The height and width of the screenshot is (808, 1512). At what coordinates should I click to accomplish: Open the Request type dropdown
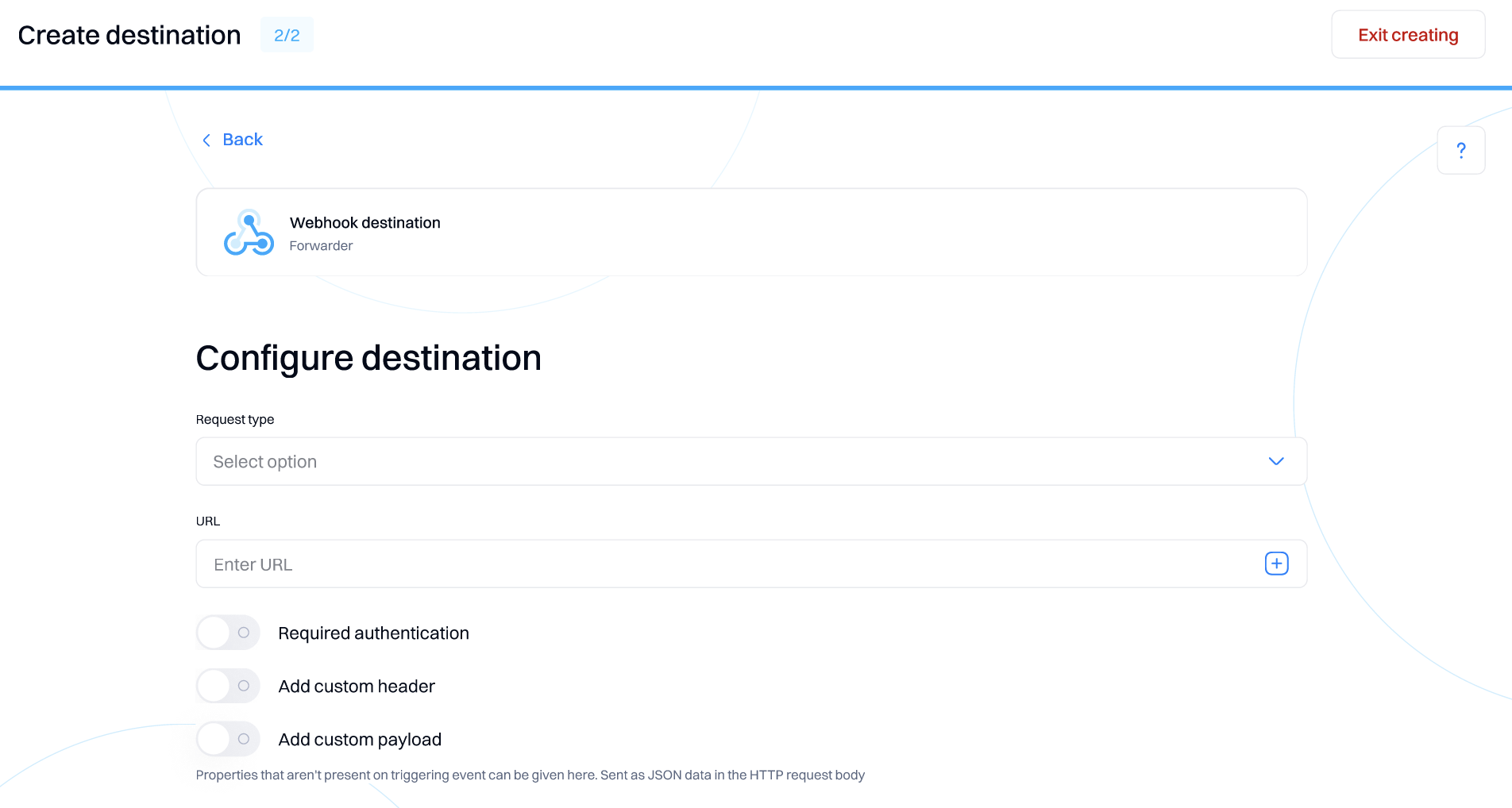(x=751, y=461)
